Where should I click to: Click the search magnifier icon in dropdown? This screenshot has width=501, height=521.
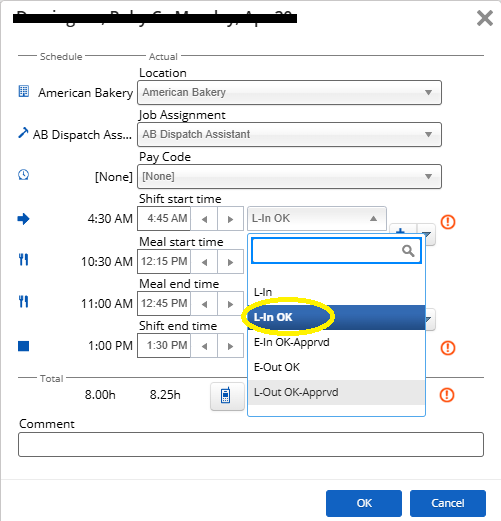tap(408, 251)
